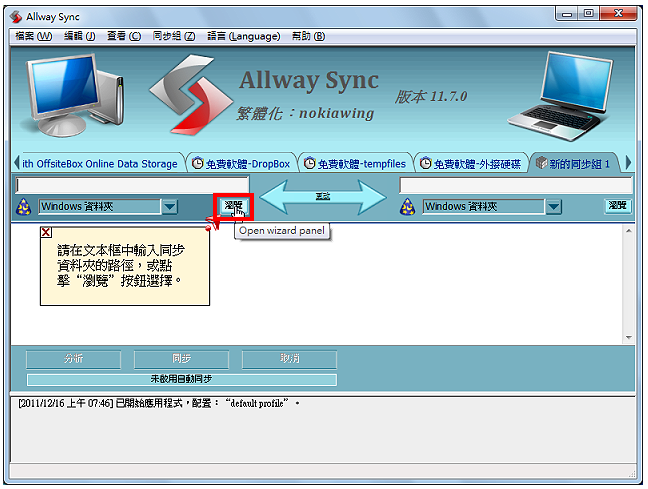The height and width of the screenshot is (489, 648).
Task: Expand the left folder type dropdown arrow
Action: (x=170, y=207)
